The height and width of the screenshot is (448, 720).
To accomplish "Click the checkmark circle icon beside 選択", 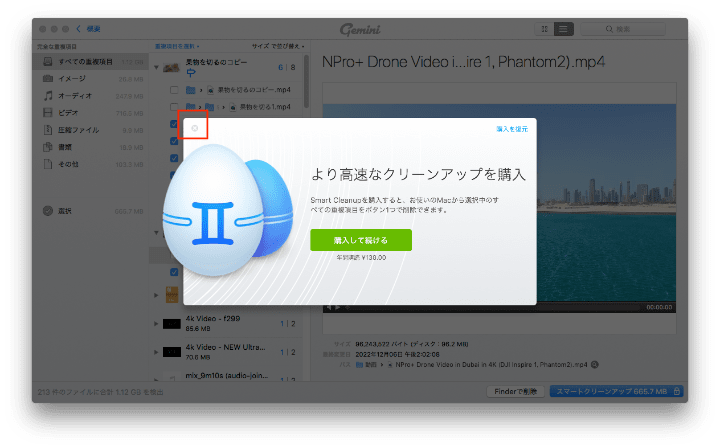I will pos(48,211).
